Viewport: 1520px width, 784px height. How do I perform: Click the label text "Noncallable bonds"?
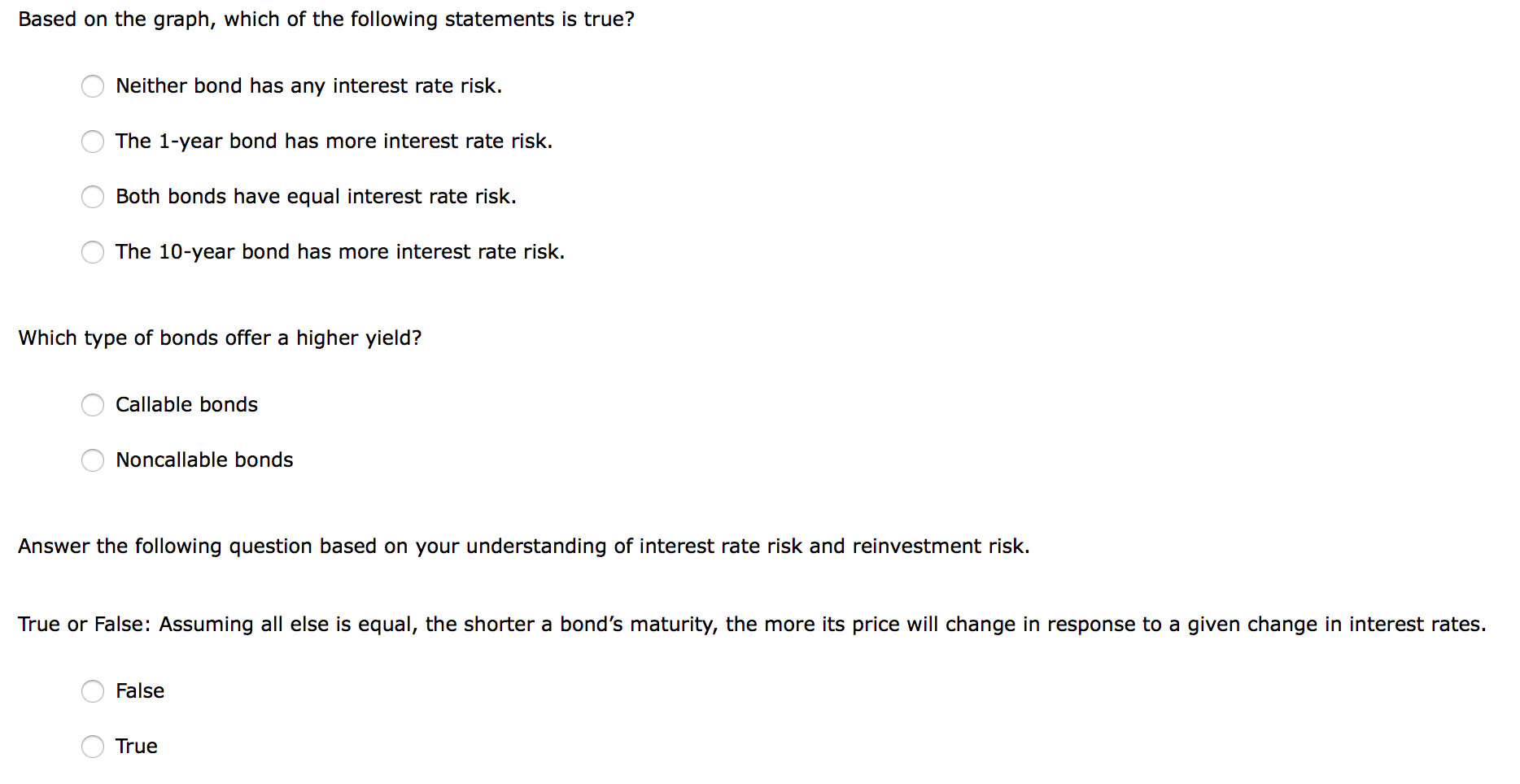[x=204, y=460]
